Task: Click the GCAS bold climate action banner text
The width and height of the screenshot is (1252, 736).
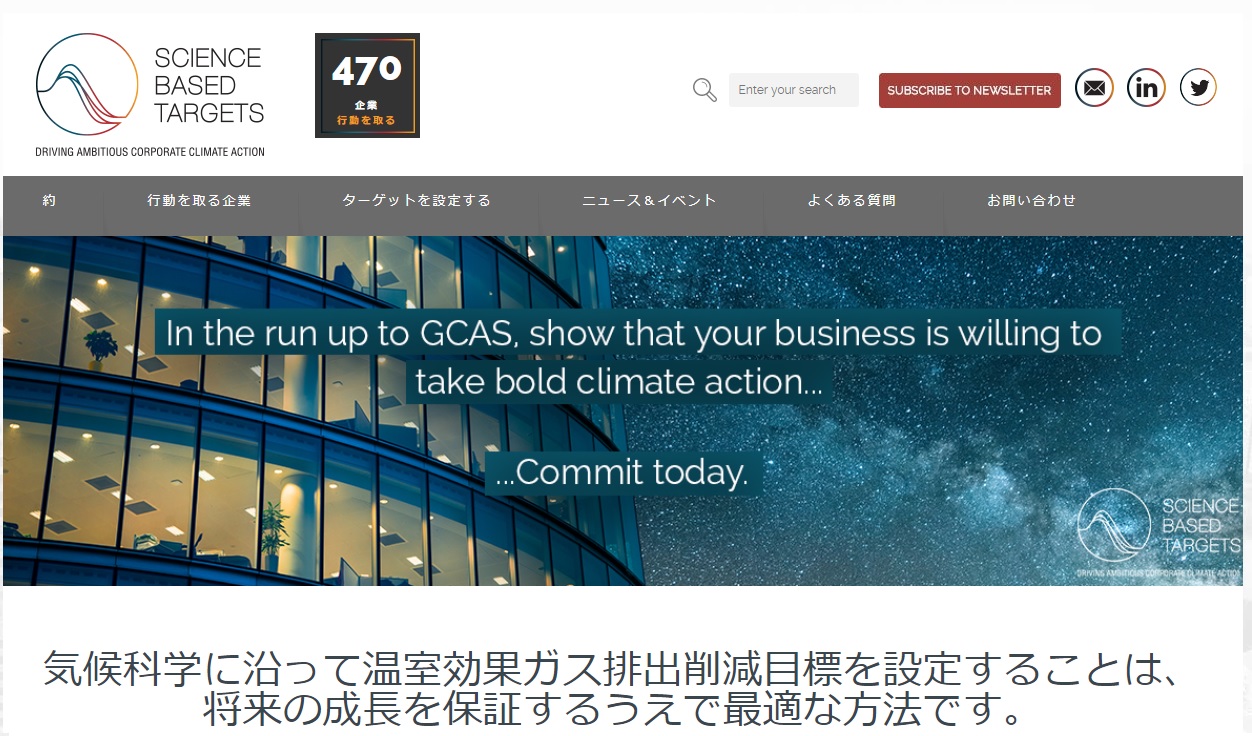Action: click(x=634, y=357)
